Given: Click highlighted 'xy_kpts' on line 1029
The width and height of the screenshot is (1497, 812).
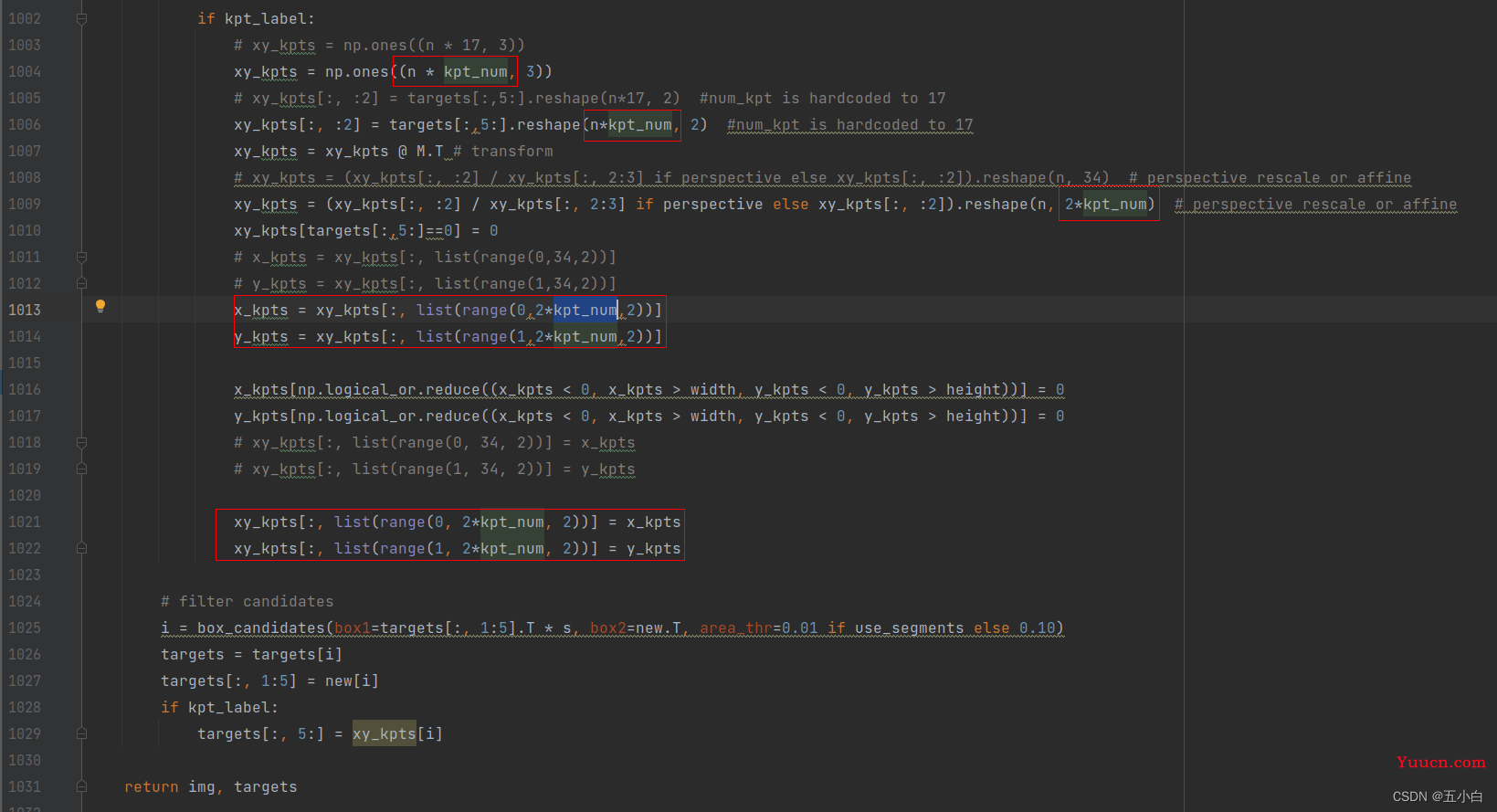Looking at the screenshot, I should [385, 733].
